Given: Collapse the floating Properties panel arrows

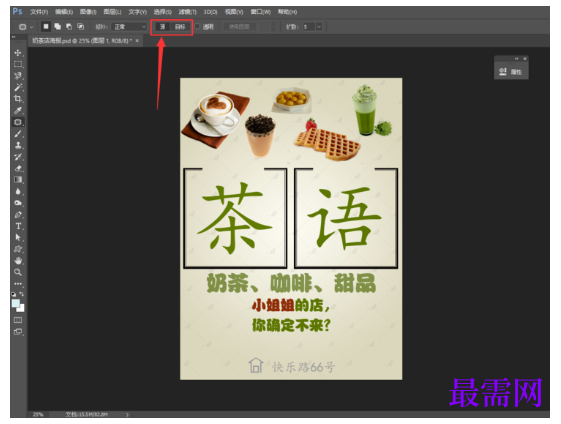Looking at the screenshot, I should (x=516, y=58).
